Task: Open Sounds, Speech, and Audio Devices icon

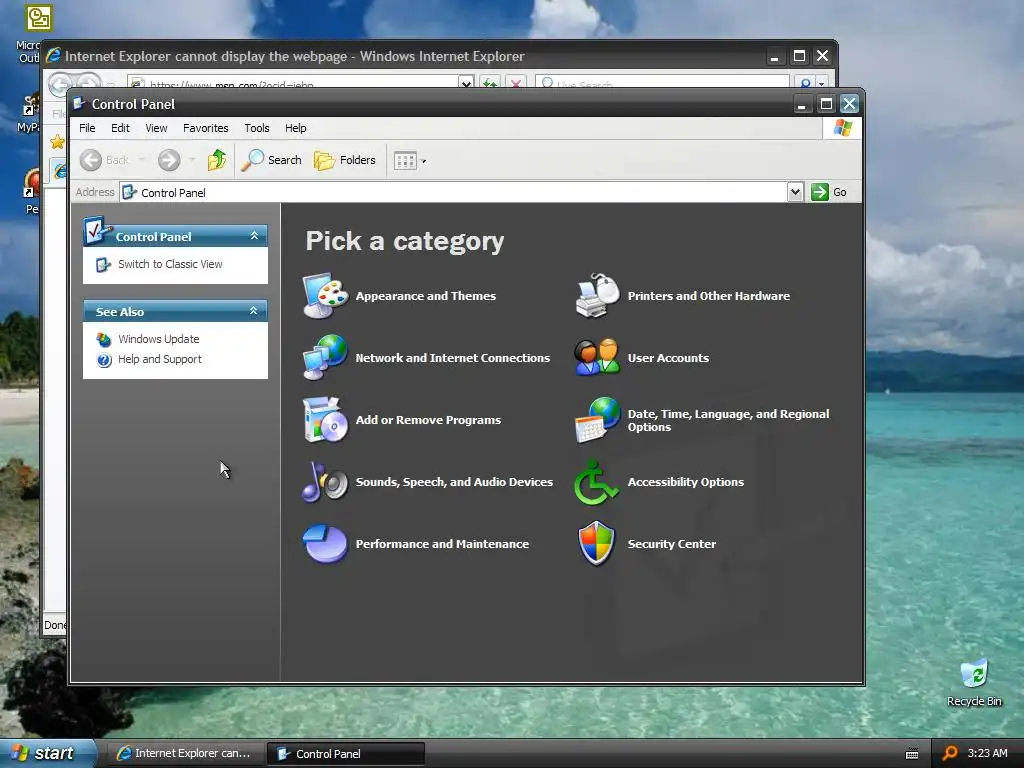Action: coord(325,481)
